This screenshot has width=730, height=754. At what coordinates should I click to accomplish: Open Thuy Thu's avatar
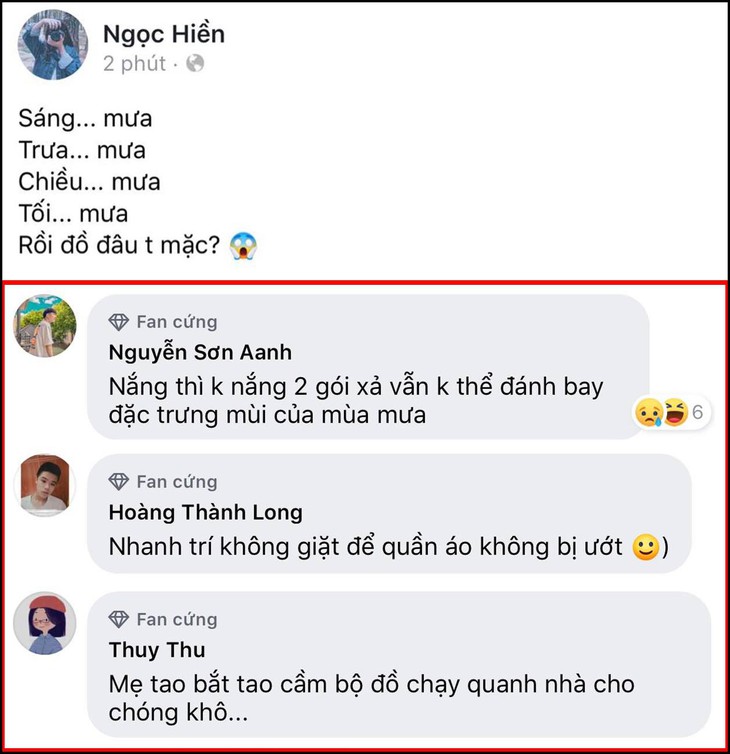pyautogui.click(x=45, y=624)
